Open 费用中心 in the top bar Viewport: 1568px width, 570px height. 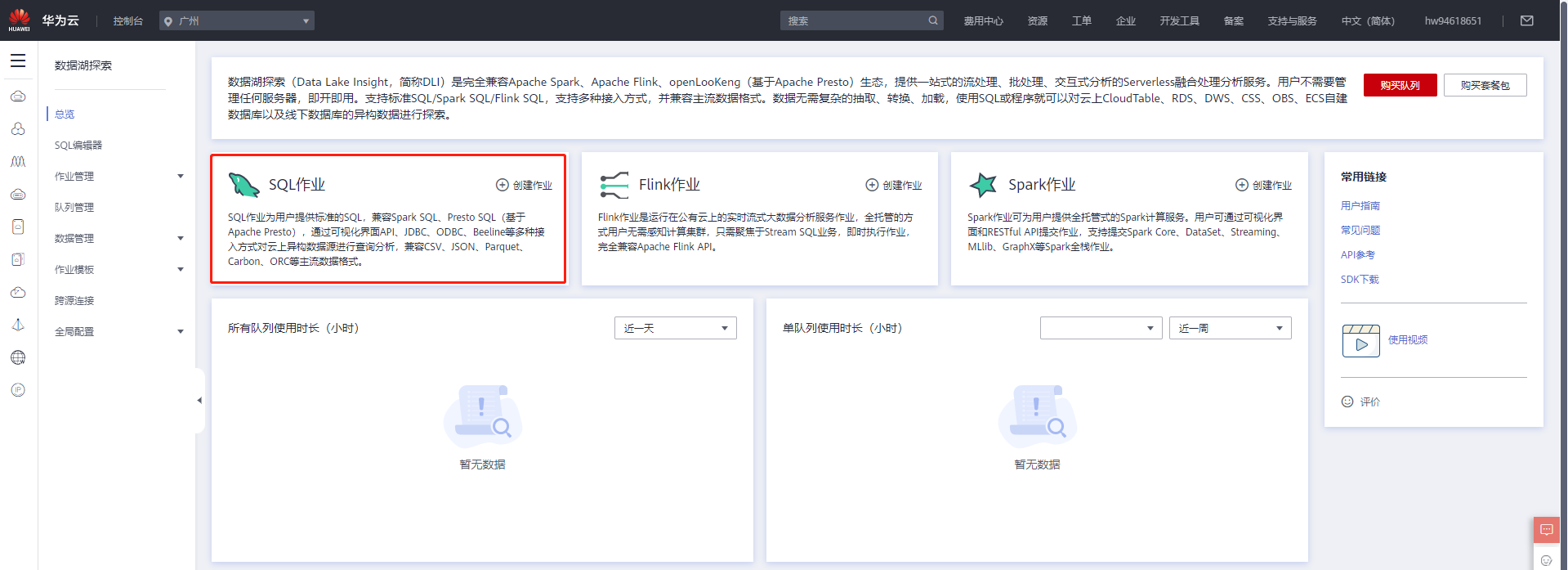point(983,21)
